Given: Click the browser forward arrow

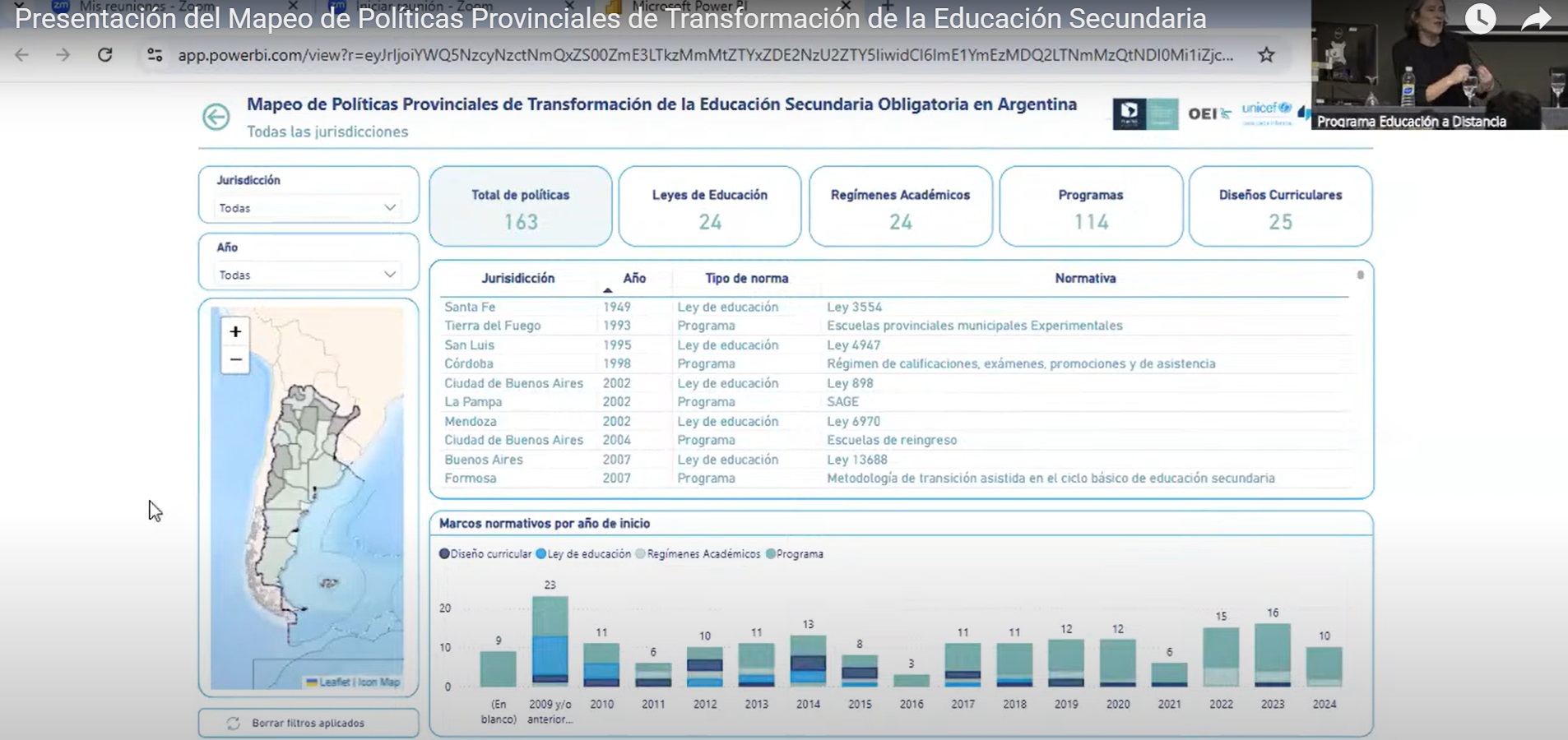Looking at the screenshot, I should [x=63, y=55].
